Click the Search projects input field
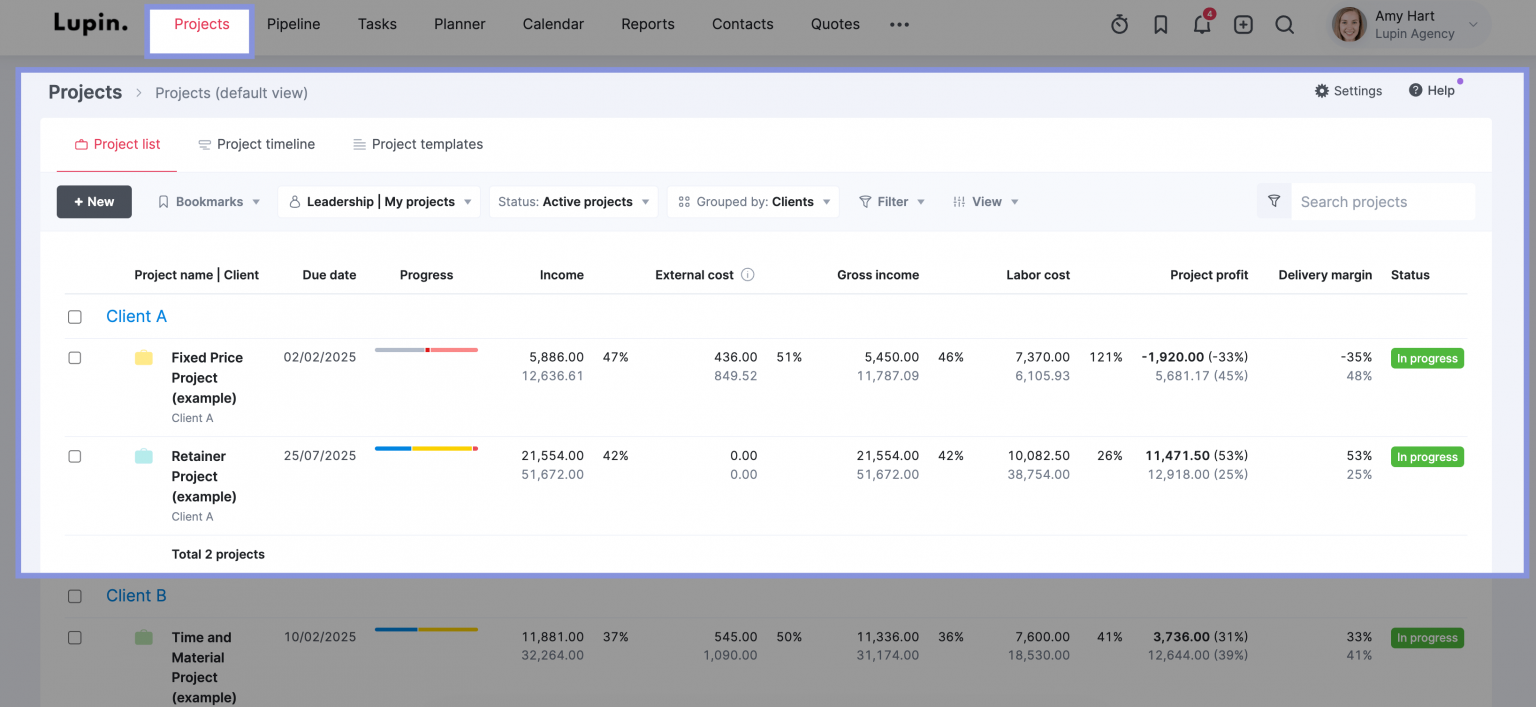This screenshot has width=1536, height=707. click(x=1380, y=201)
